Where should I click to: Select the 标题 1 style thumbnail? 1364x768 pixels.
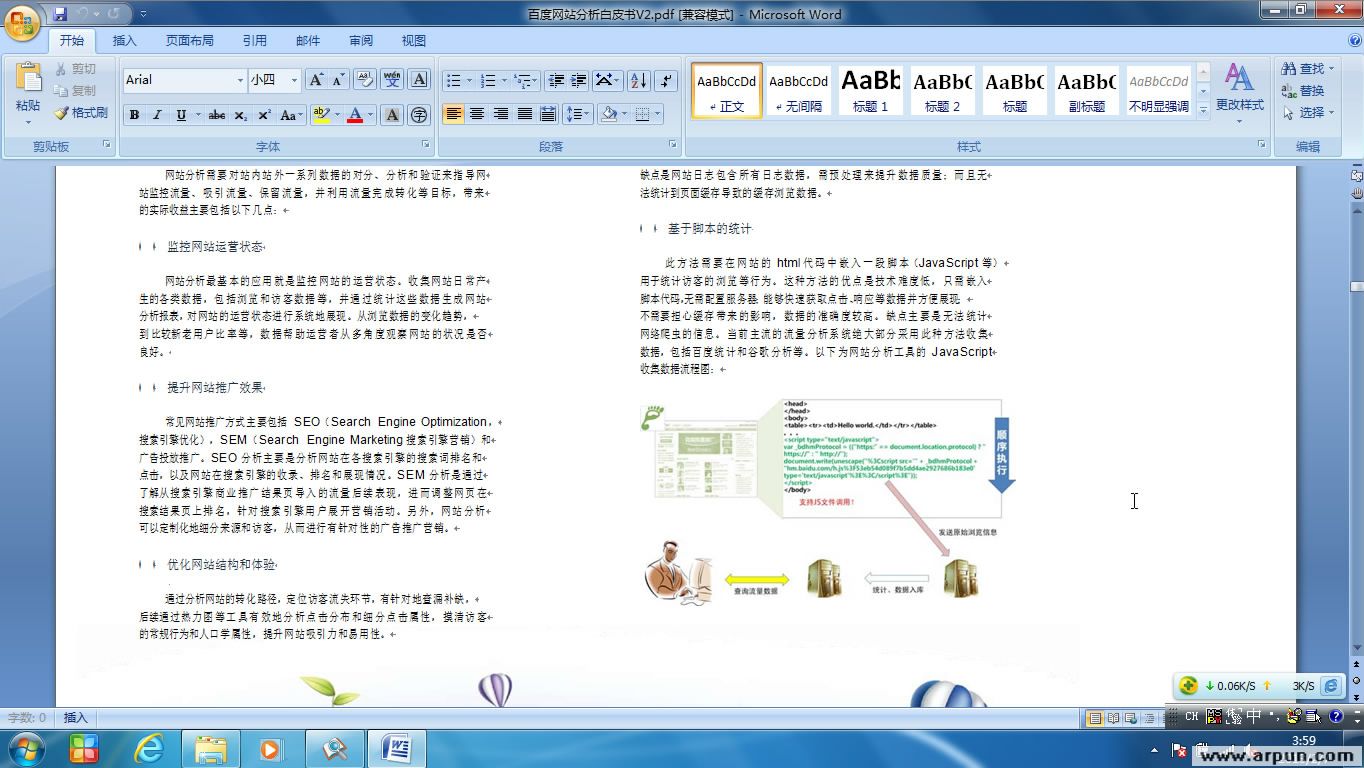[x=870, y=90]
